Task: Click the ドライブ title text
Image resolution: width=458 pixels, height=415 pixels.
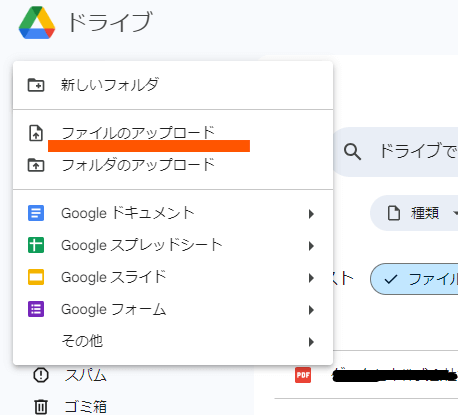Action: [110, 22]
